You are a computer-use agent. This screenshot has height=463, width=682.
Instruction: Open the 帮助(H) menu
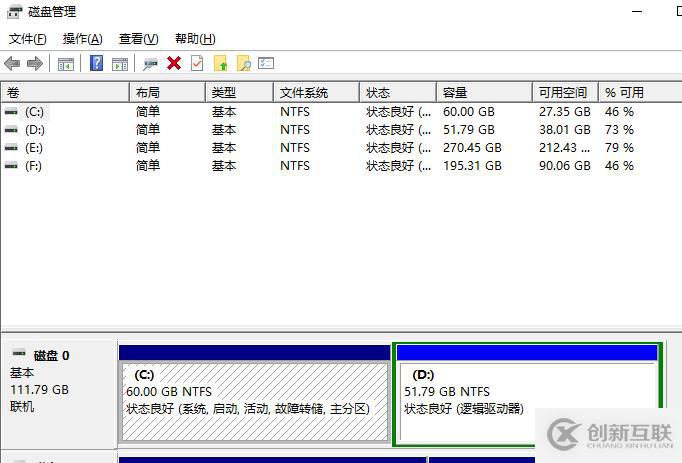pos(195,39)
